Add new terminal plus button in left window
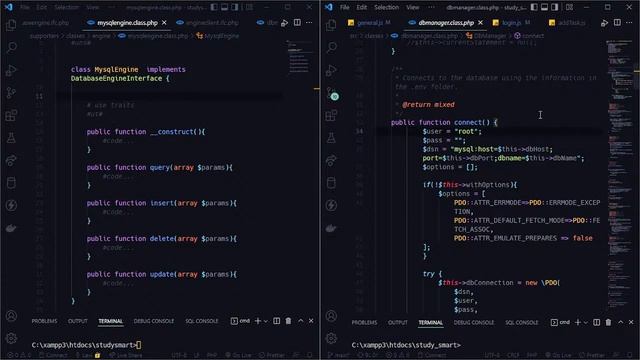Screen dimensions: 640x360 258,321
